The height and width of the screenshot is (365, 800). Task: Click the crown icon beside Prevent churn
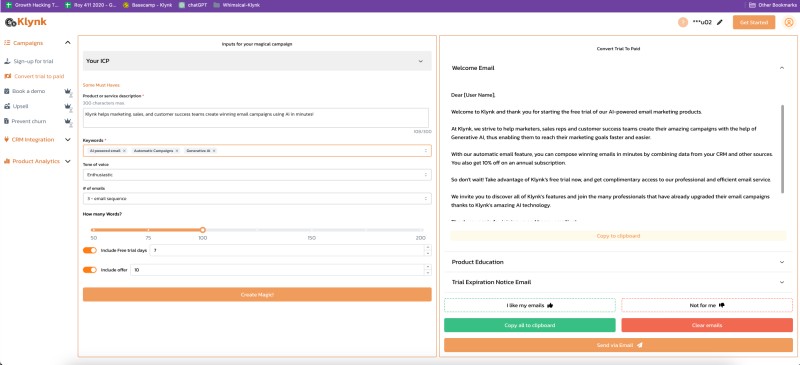click(x=67, y=121)
